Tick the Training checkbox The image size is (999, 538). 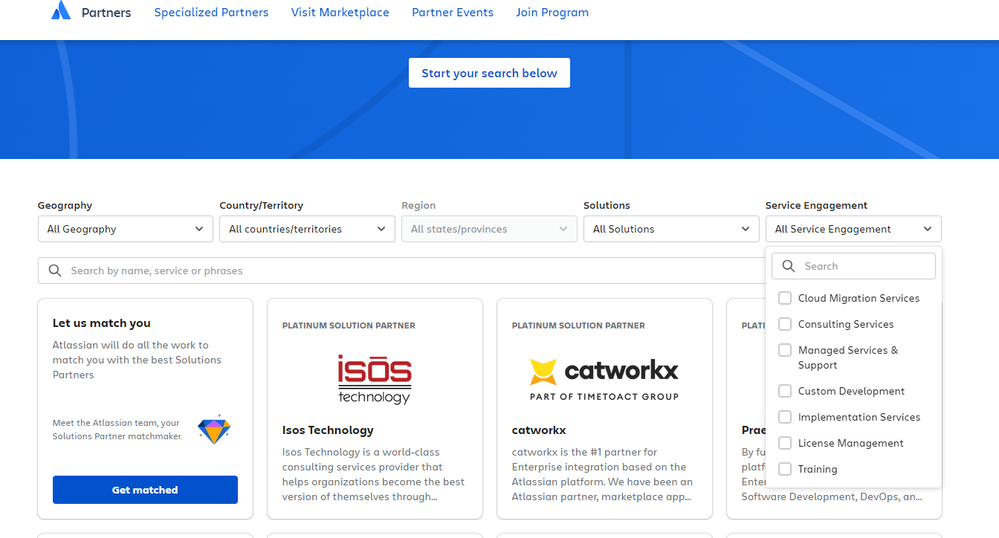pos(785,469)
